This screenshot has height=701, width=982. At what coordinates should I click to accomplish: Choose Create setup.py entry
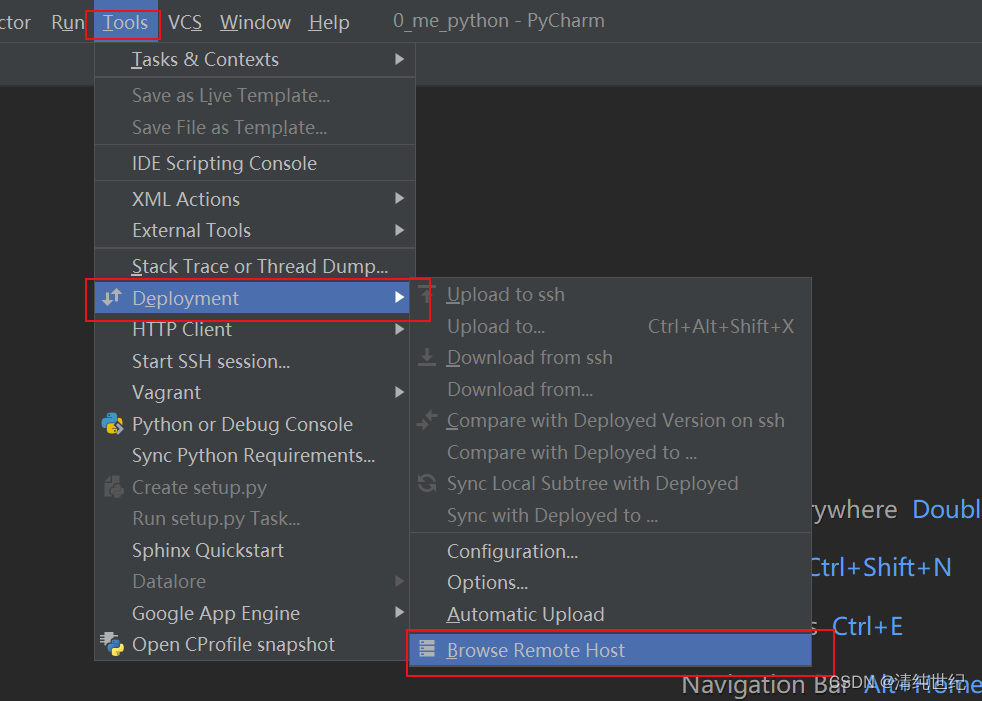pyautogui.click(x=252, y=487)
